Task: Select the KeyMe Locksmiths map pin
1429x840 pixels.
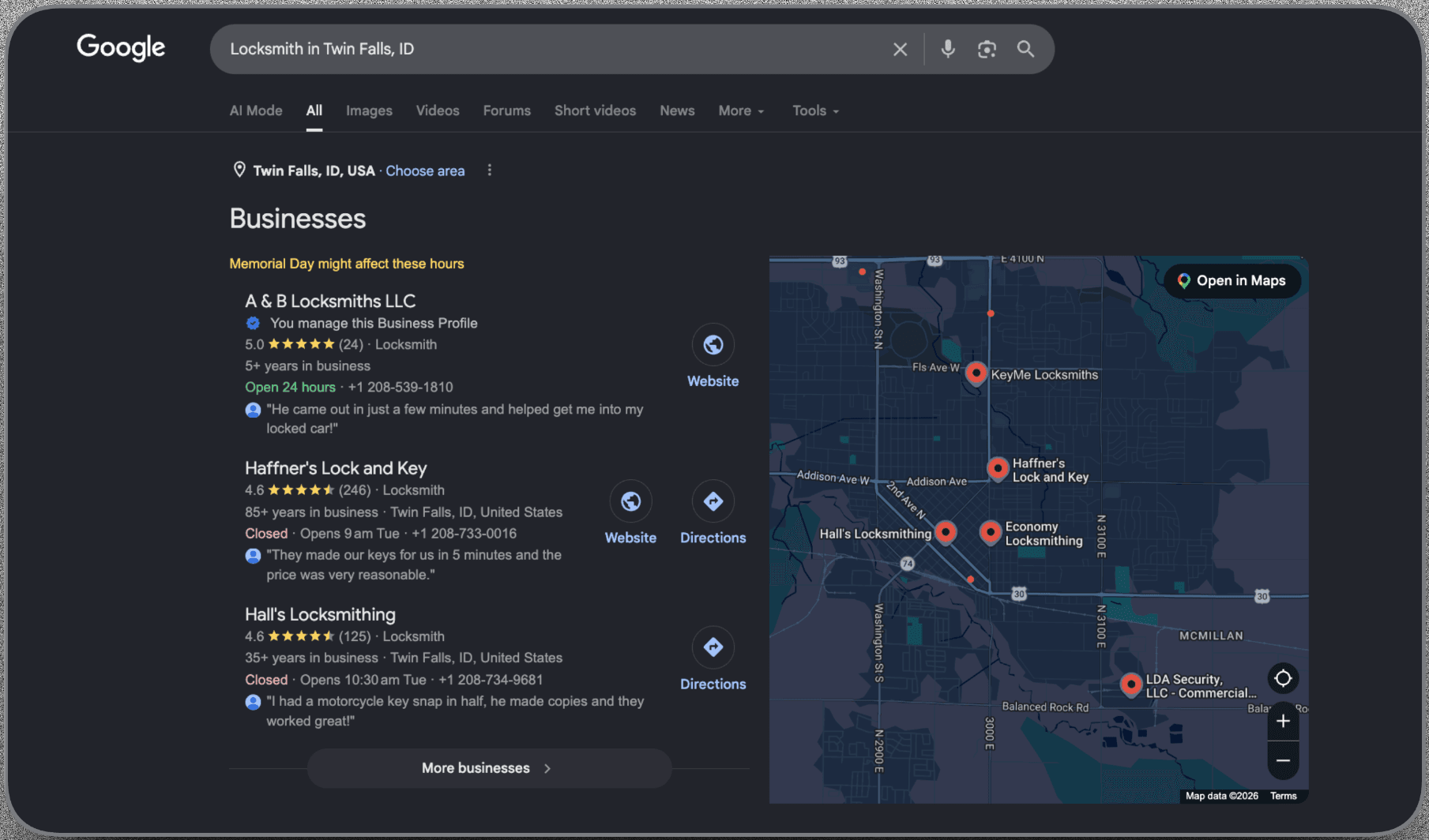Action: click(x=976, y=373)
